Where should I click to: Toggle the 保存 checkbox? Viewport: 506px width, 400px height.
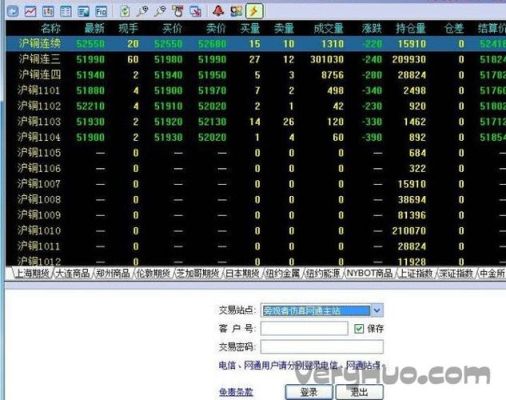359,329
